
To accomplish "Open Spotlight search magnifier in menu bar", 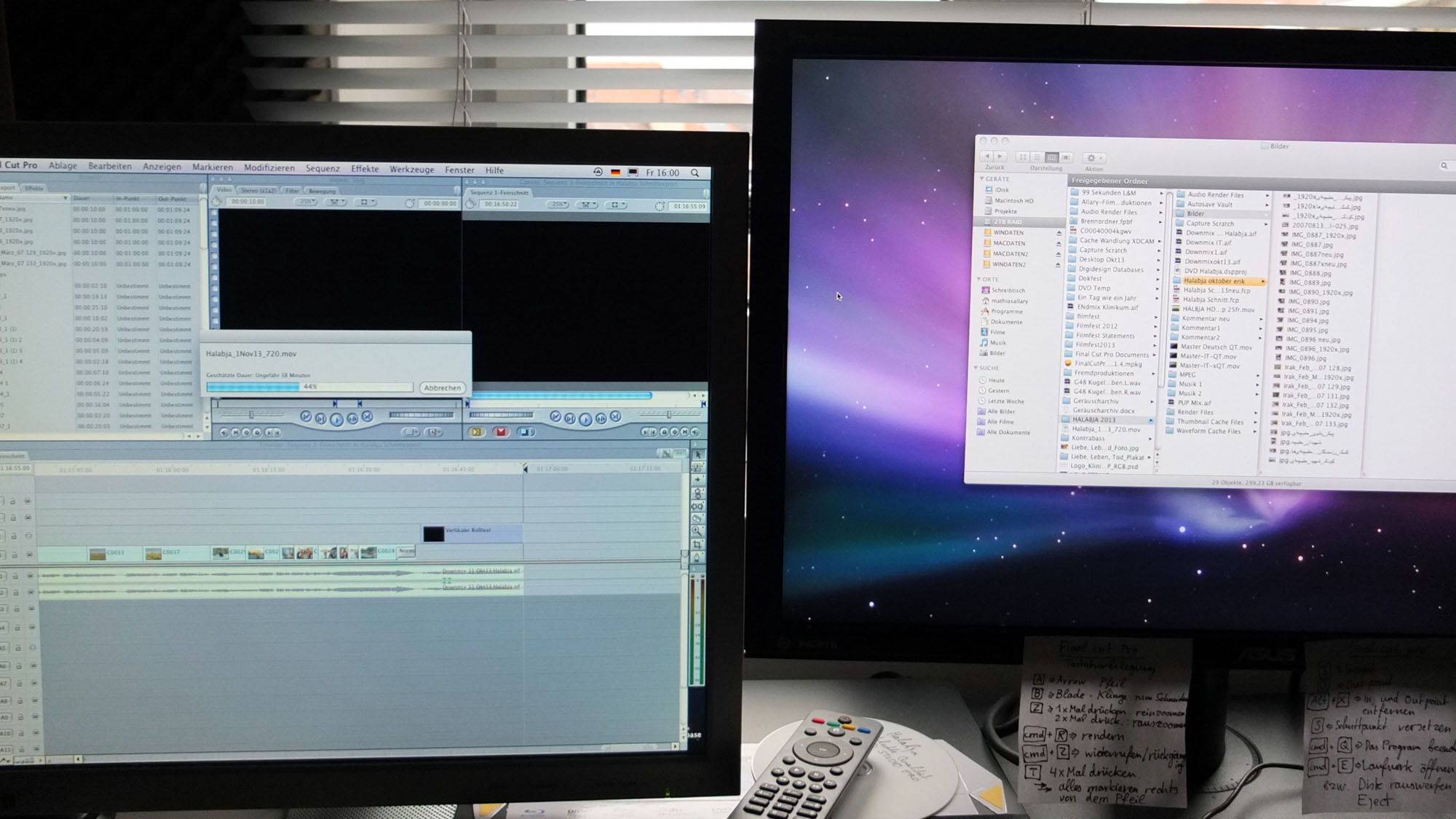I will click(695, 173).
